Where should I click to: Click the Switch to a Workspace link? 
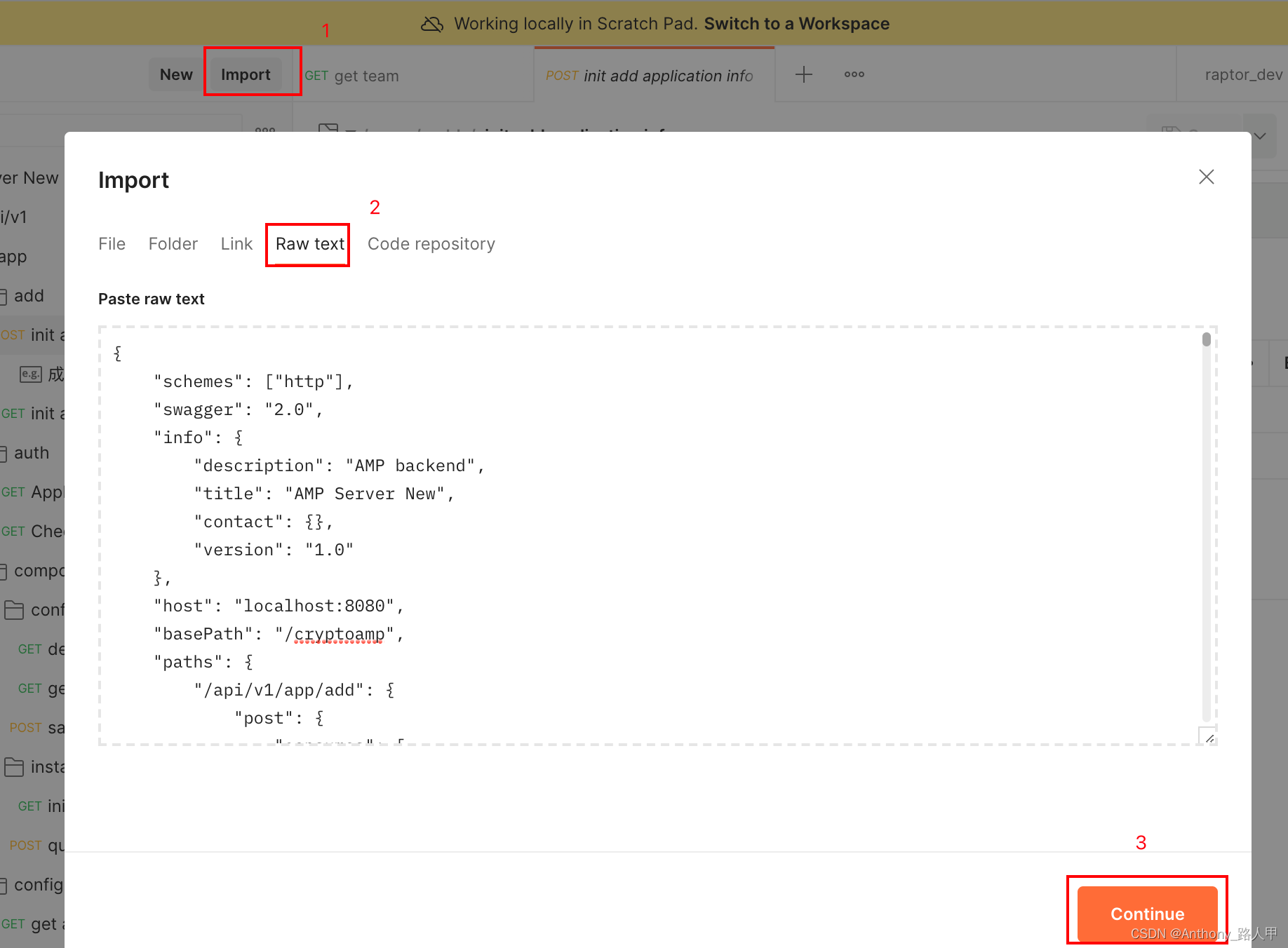tap(796, 23)
